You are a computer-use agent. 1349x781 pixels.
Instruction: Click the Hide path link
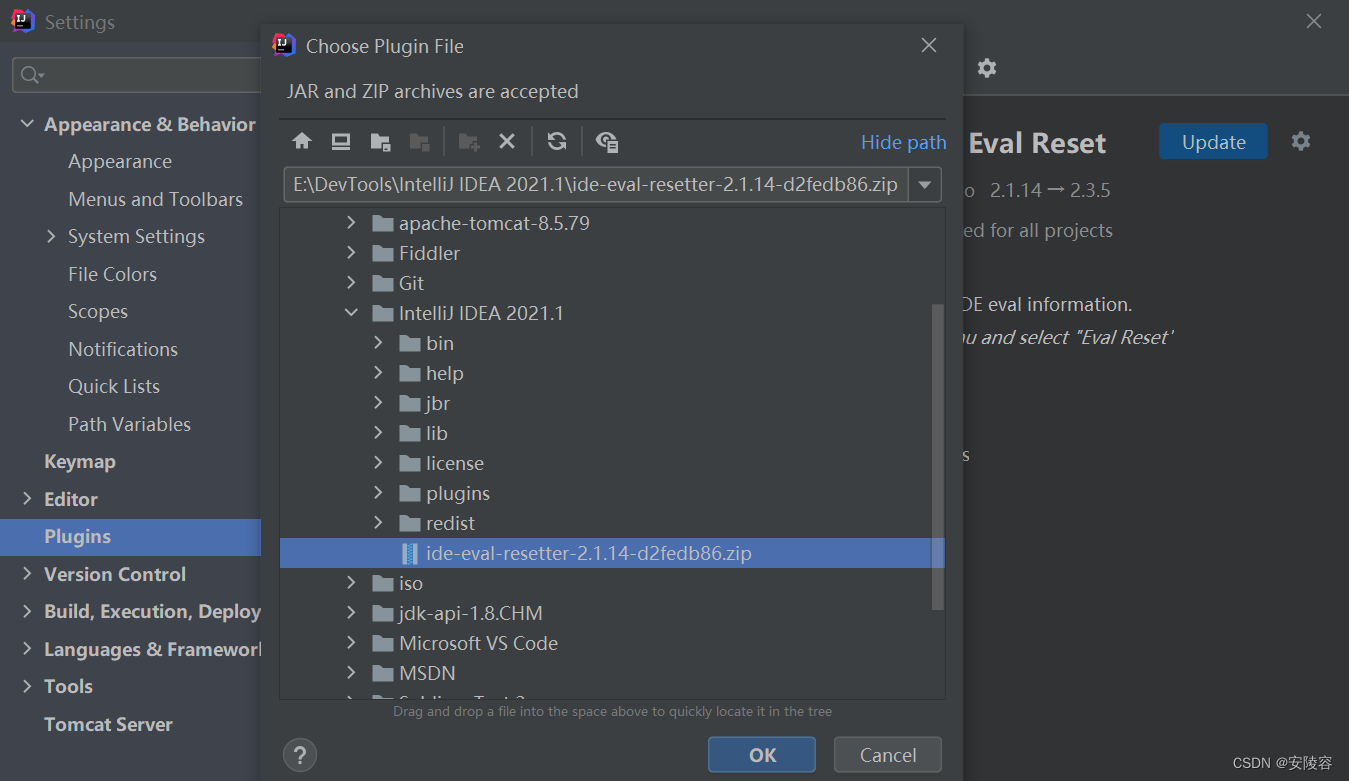click(x=904, y=142)
